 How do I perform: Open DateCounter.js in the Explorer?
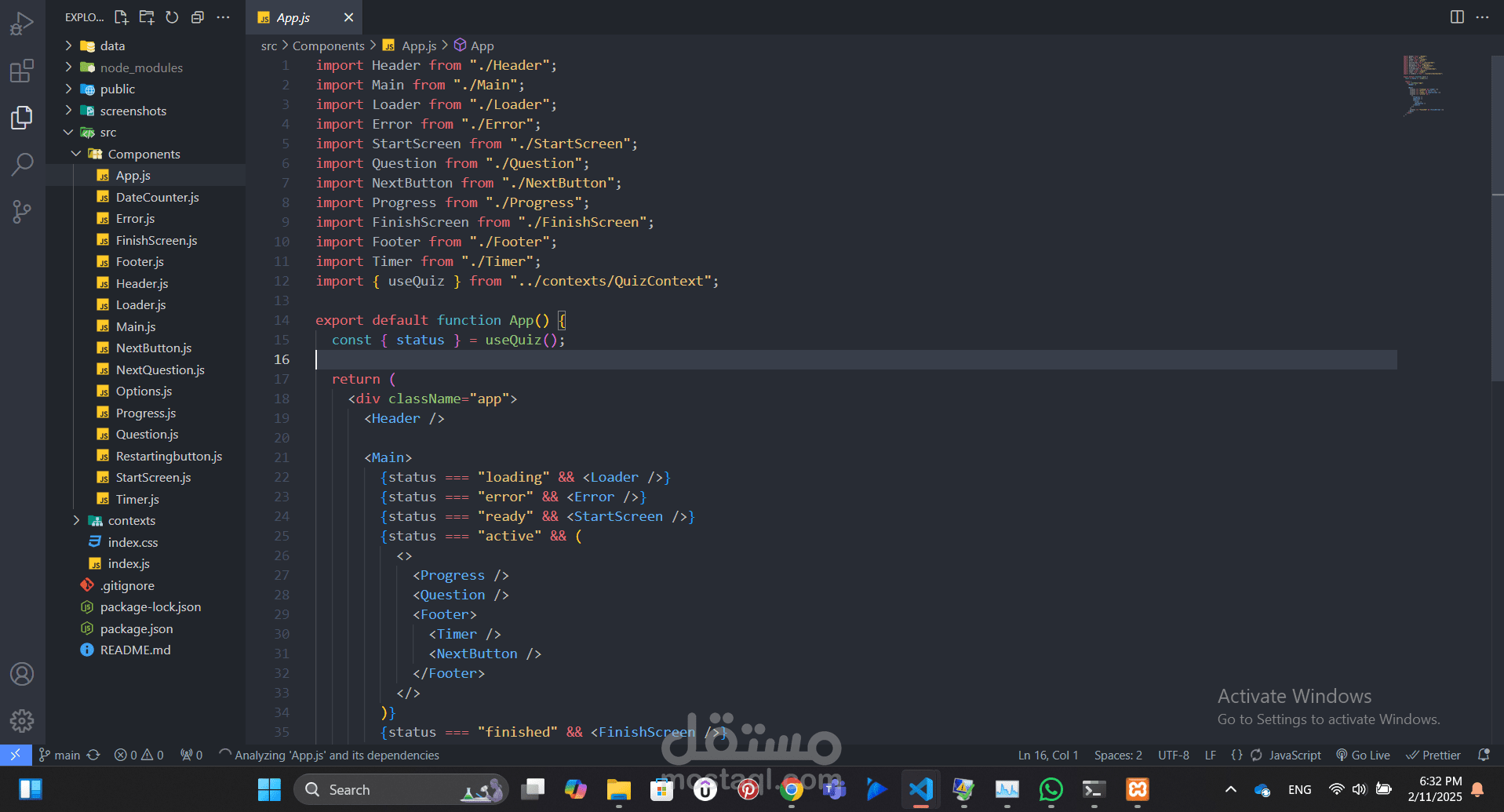coord(157,197)
